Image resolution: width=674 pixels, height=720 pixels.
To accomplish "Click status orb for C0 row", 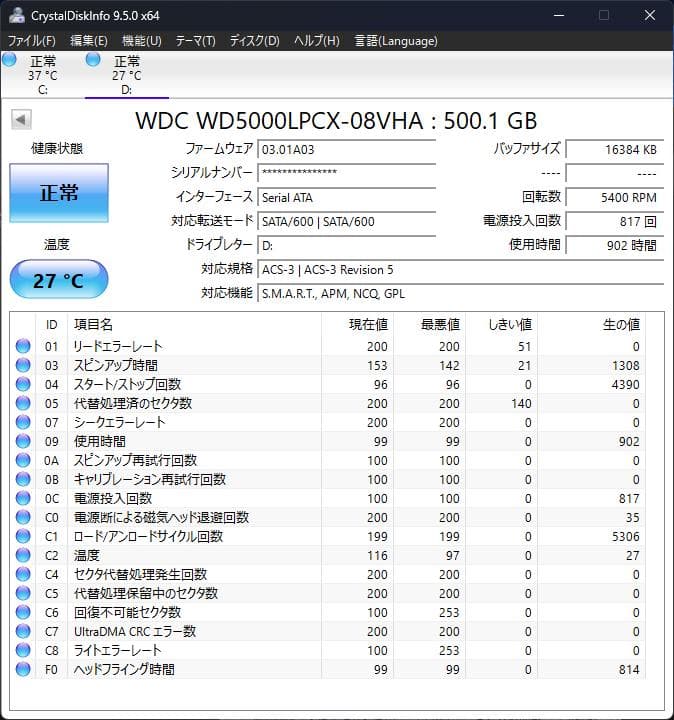I will pyautogui.click(x=23, y=517).
